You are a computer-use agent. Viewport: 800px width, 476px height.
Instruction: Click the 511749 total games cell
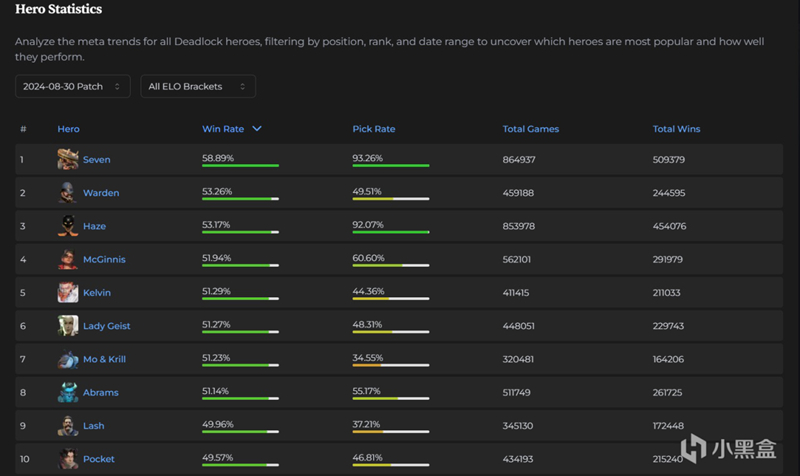click(x=516, y=392)
